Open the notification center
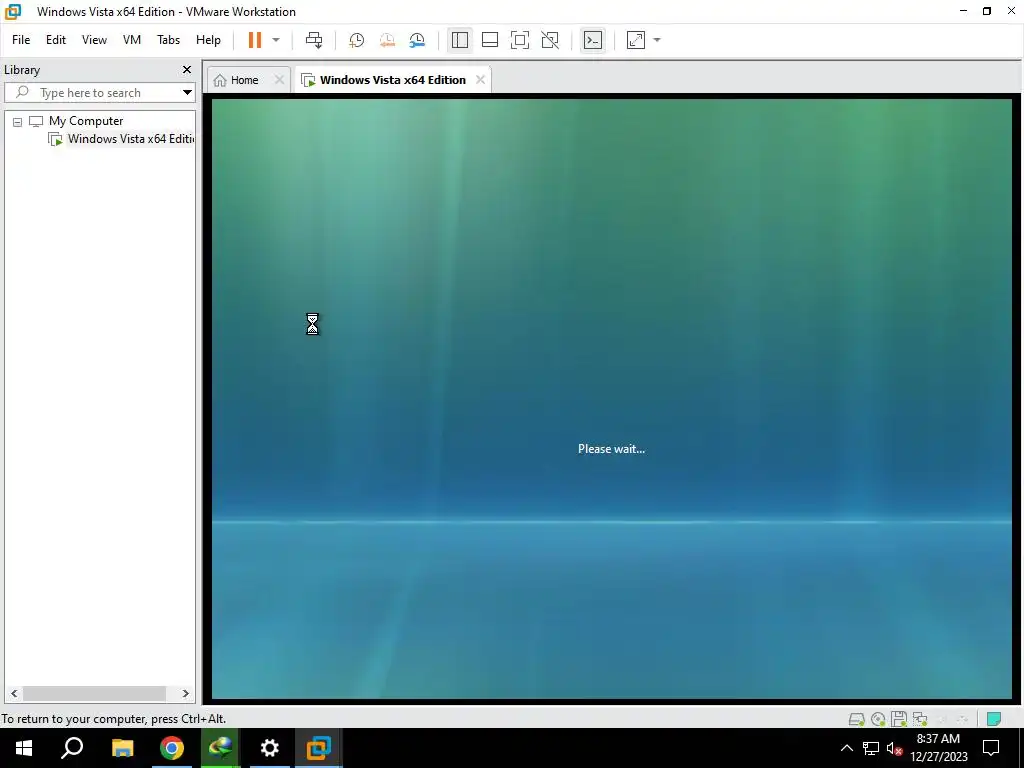The height and width of the screenshot is (768, 1024). [991, 748]
